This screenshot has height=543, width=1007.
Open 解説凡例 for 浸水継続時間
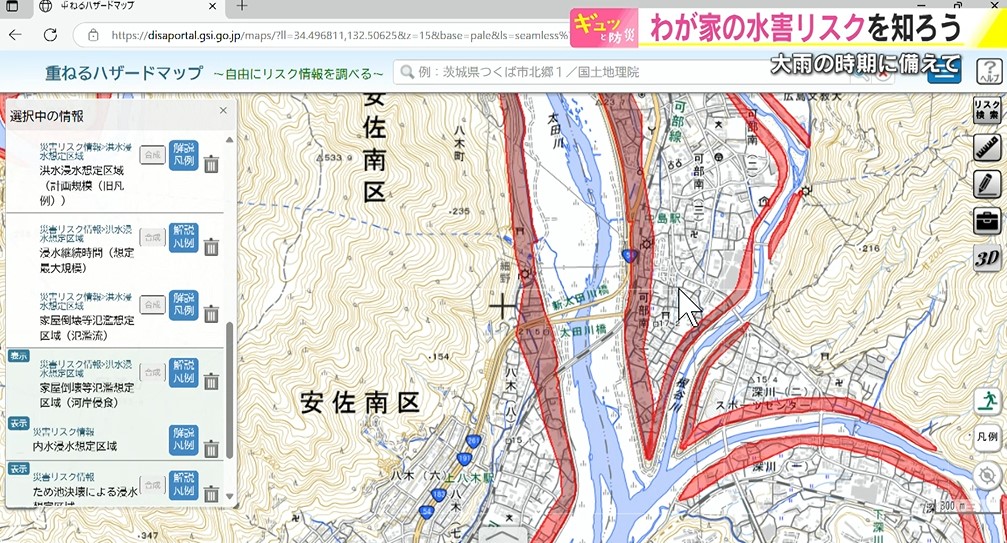[x=184, y=237]
